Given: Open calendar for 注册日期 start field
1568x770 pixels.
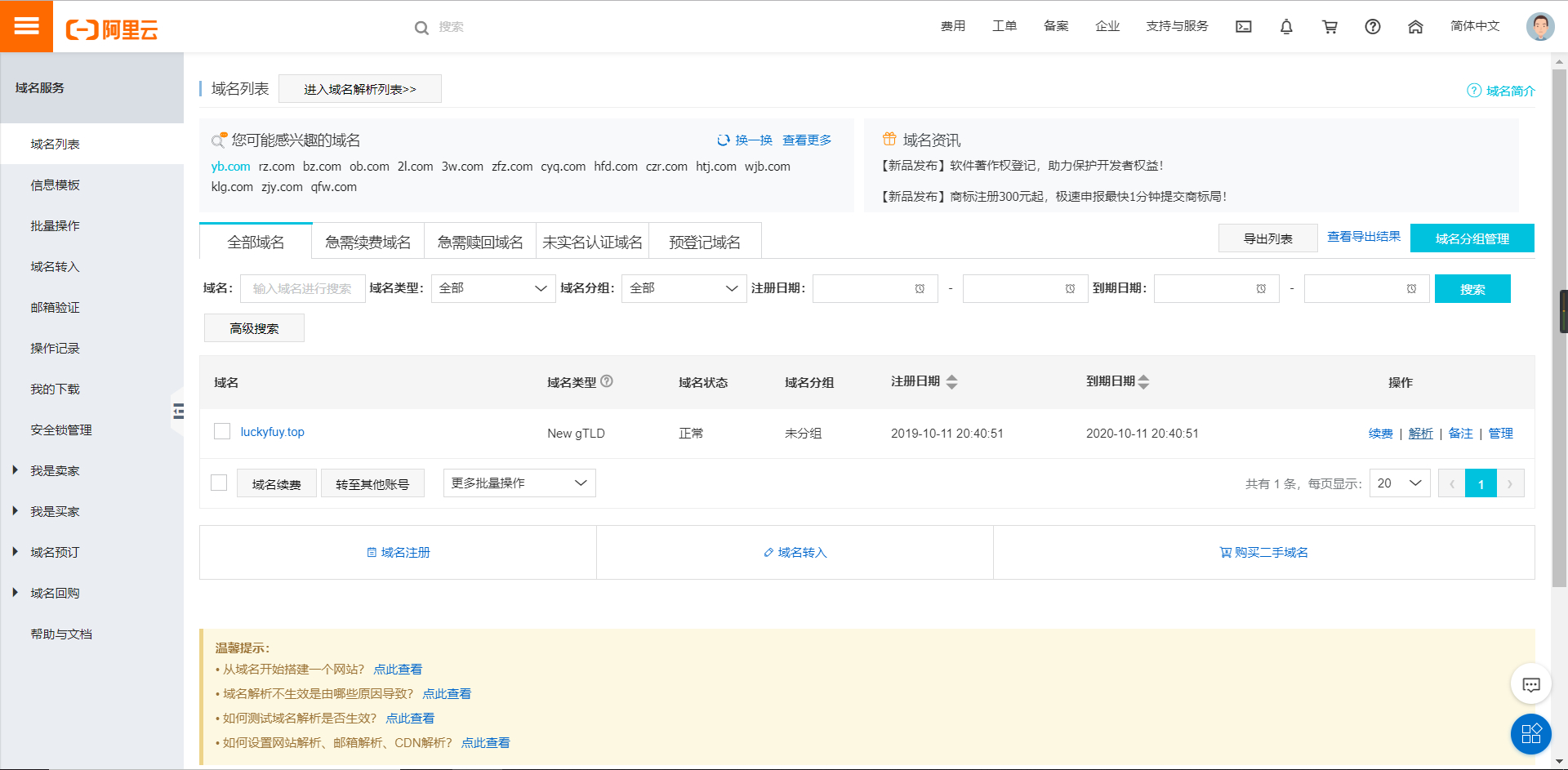Looking at the screenshot, I should (x=920, y=289).
